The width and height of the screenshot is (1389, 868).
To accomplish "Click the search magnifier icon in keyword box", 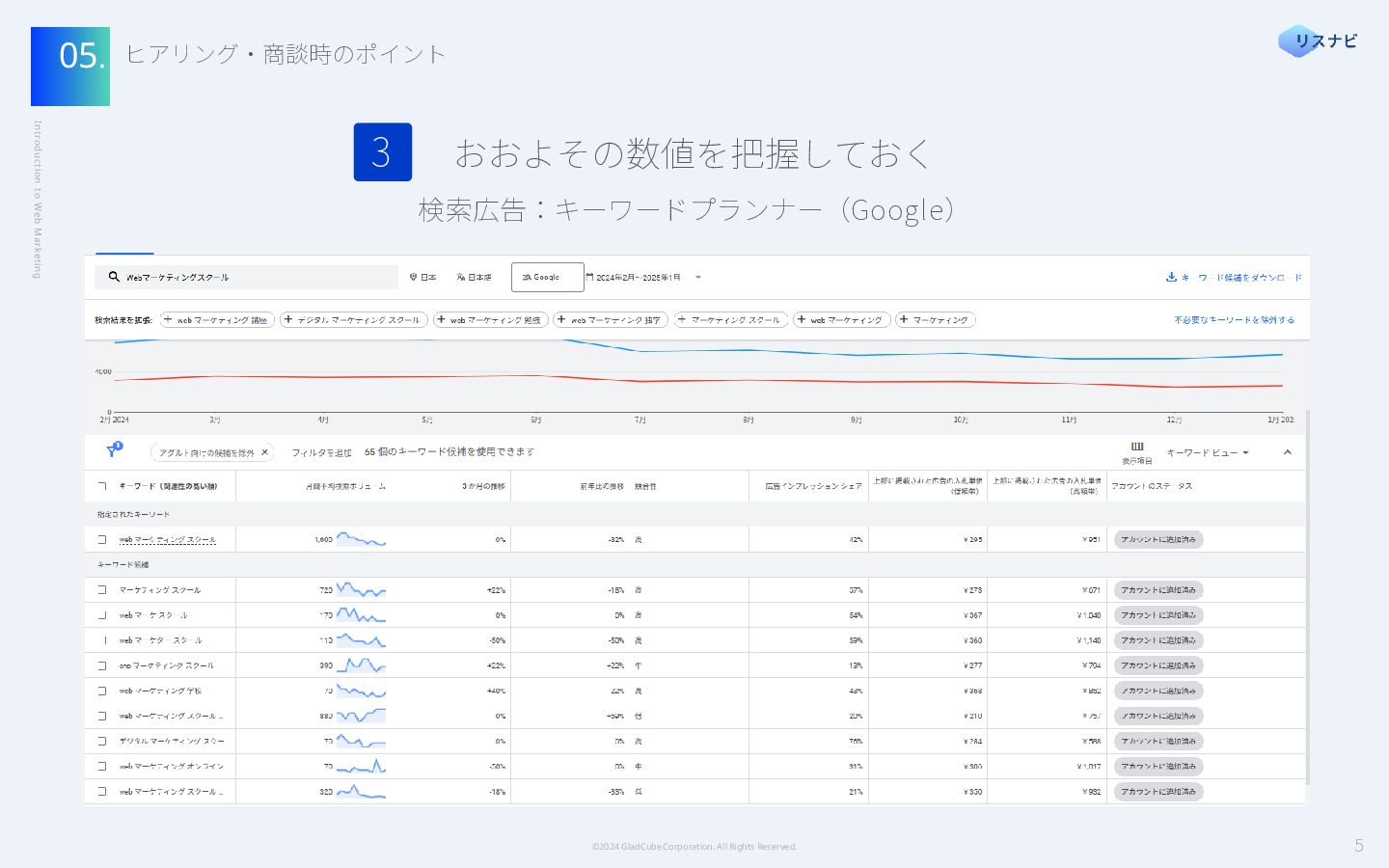I will (114, 277).
